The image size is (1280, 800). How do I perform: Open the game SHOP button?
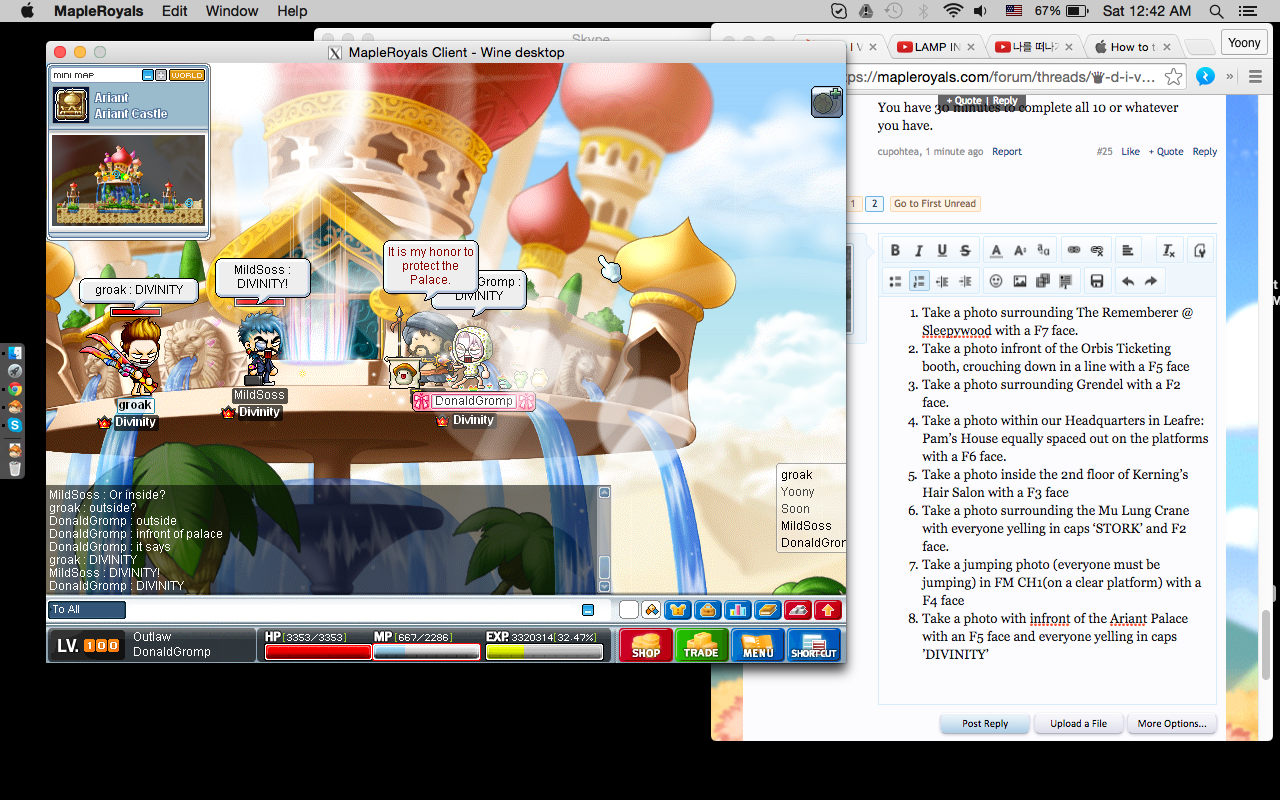[645, 645]
